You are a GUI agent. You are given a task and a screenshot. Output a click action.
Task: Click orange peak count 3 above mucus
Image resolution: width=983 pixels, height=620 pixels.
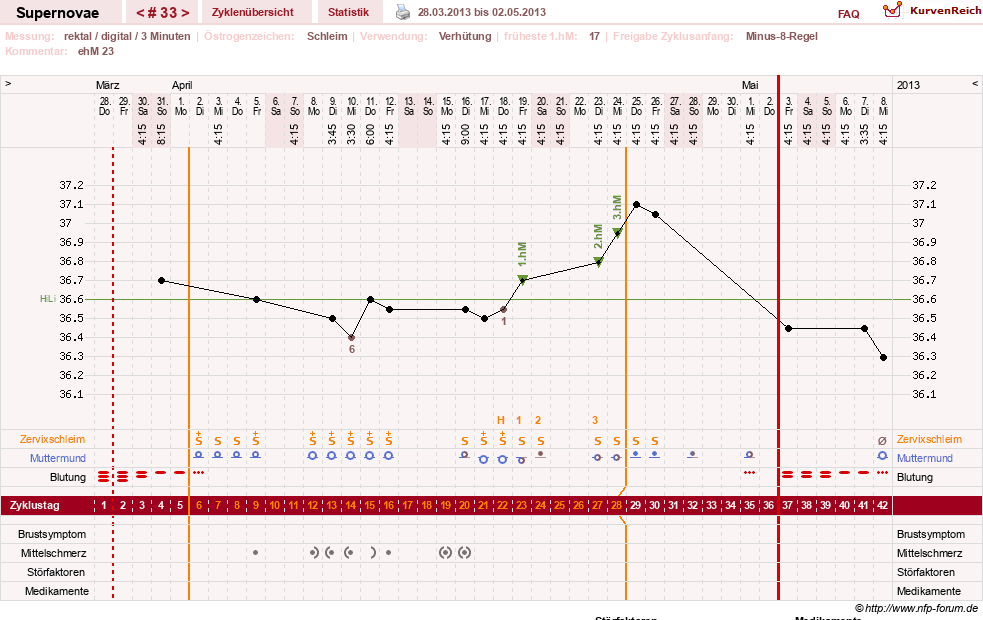click(x=595, y=420)
